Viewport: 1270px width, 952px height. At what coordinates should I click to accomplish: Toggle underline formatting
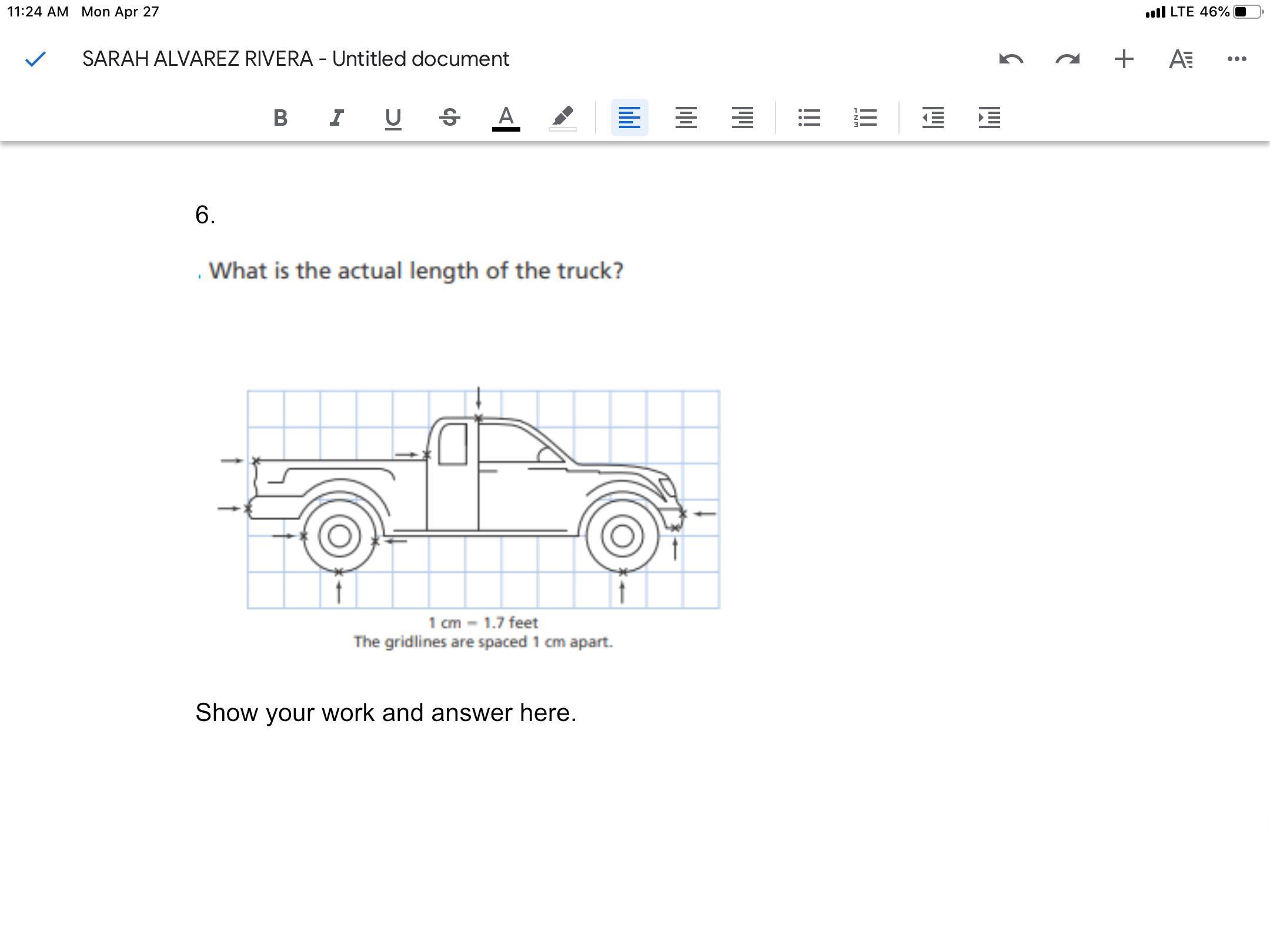click(393, 118)
